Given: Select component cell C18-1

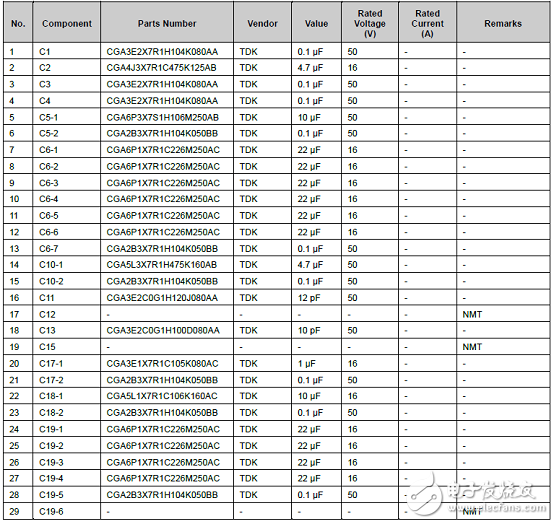Looking at the screenshot, I should click(x=67, y=396).
